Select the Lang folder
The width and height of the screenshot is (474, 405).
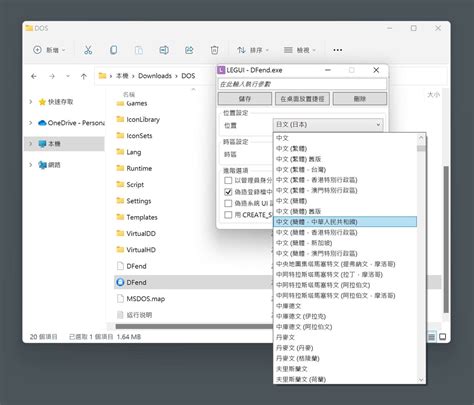[x=129, y=152]
